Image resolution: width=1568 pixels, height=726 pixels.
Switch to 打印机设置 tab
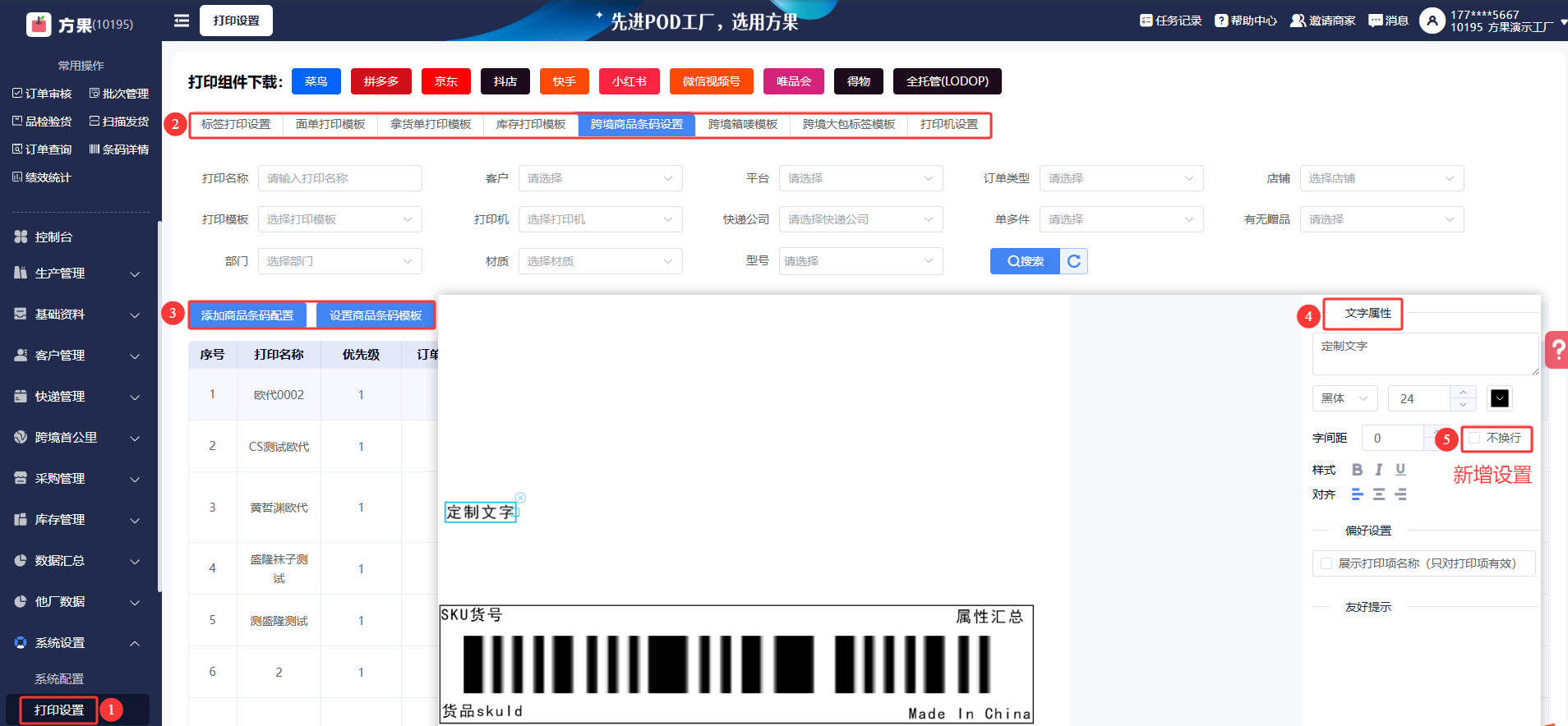[x=949, y=125]
